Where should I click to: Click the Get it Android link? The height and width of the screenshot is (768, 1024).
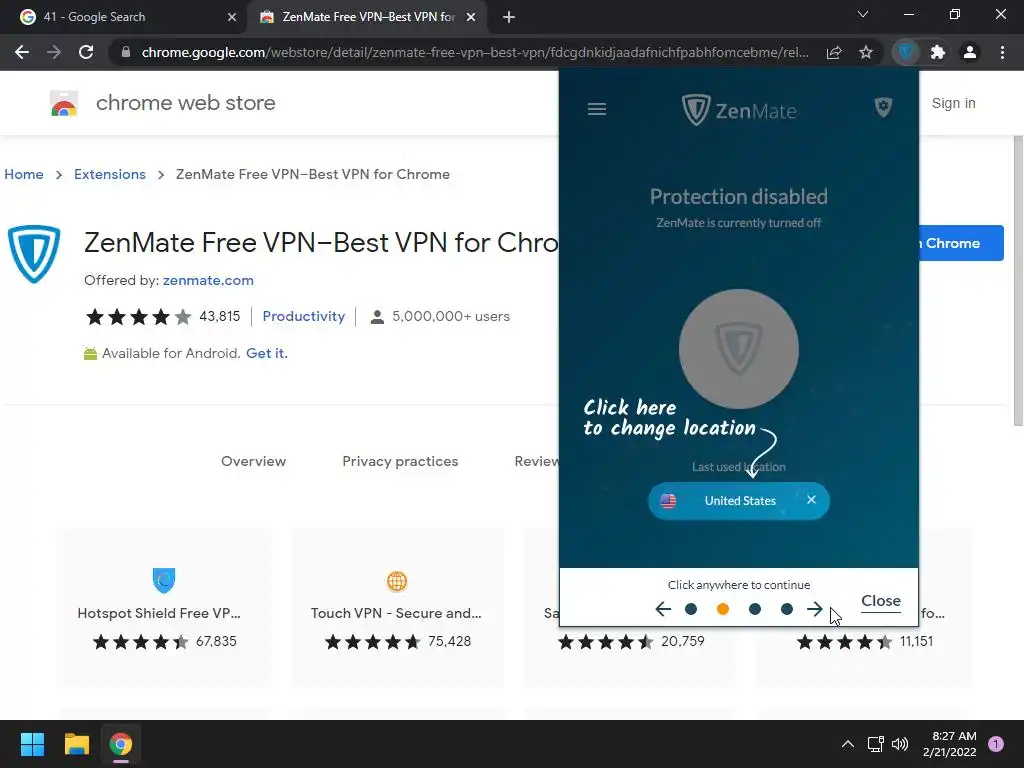coord(266,353)
